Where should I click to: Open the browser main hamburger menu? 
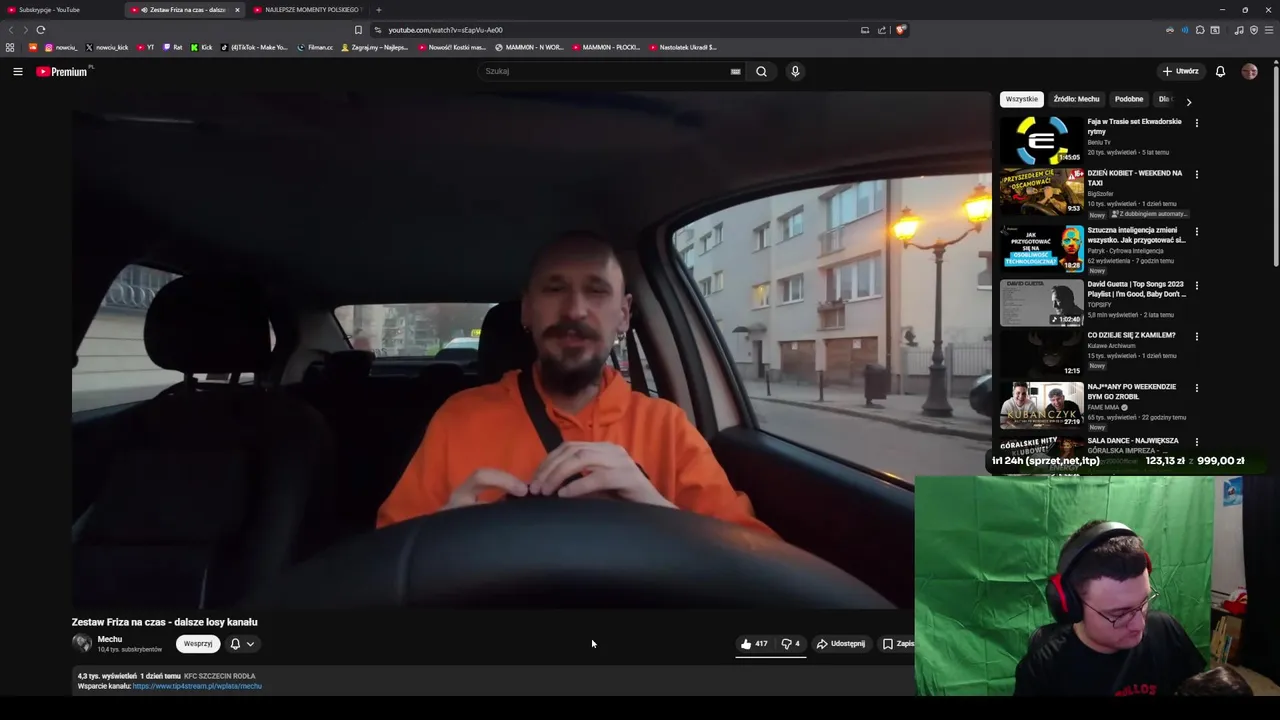(x=1269, y=30)
